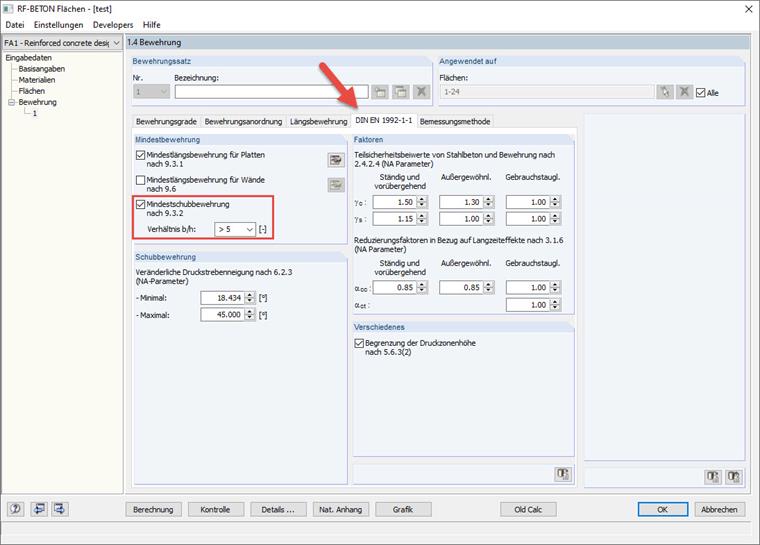Open the help icon at bottom left
This screenshot has width=760, height=545.
click(x=16, y=509)
